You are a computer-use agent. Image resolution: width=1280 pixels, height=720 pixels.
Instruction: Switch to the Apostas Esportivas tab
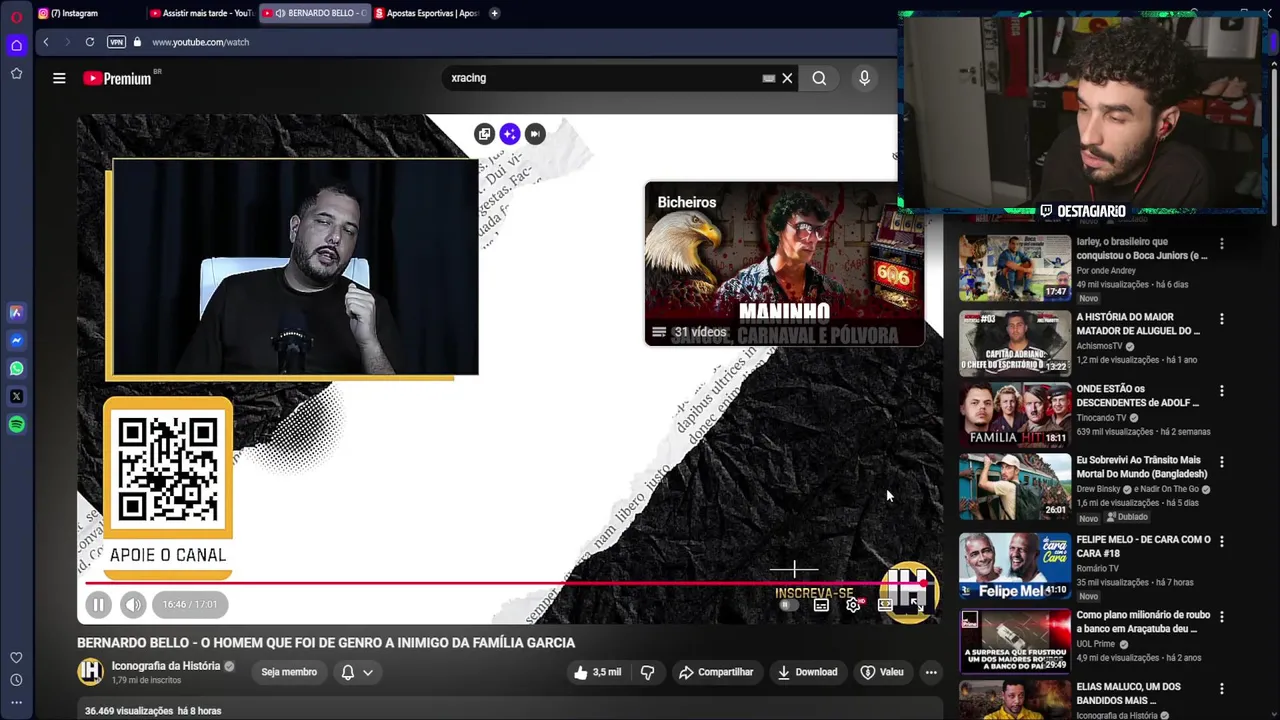427,13
